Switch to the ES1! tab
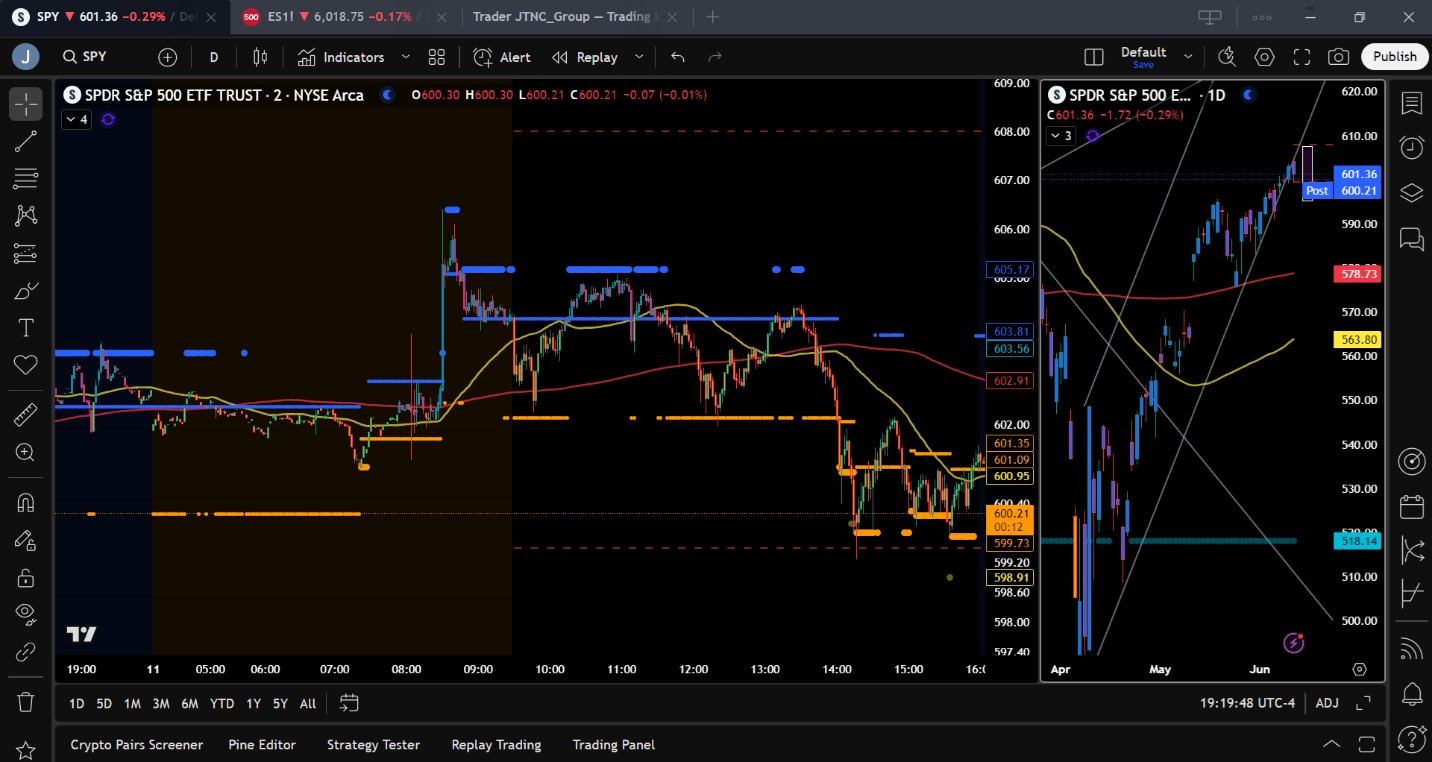The height and width of the screenshot is (762, 1432). click(x=346, y=17)
